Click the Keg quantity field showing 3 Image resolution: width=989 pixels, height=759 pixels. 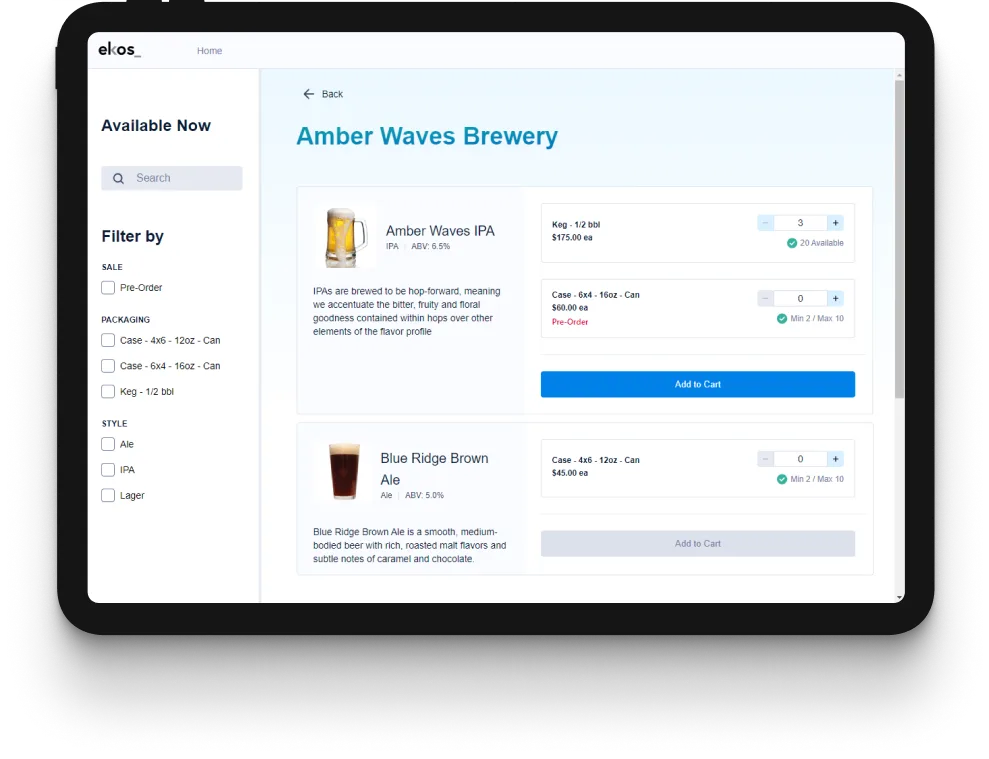point(800,223)
